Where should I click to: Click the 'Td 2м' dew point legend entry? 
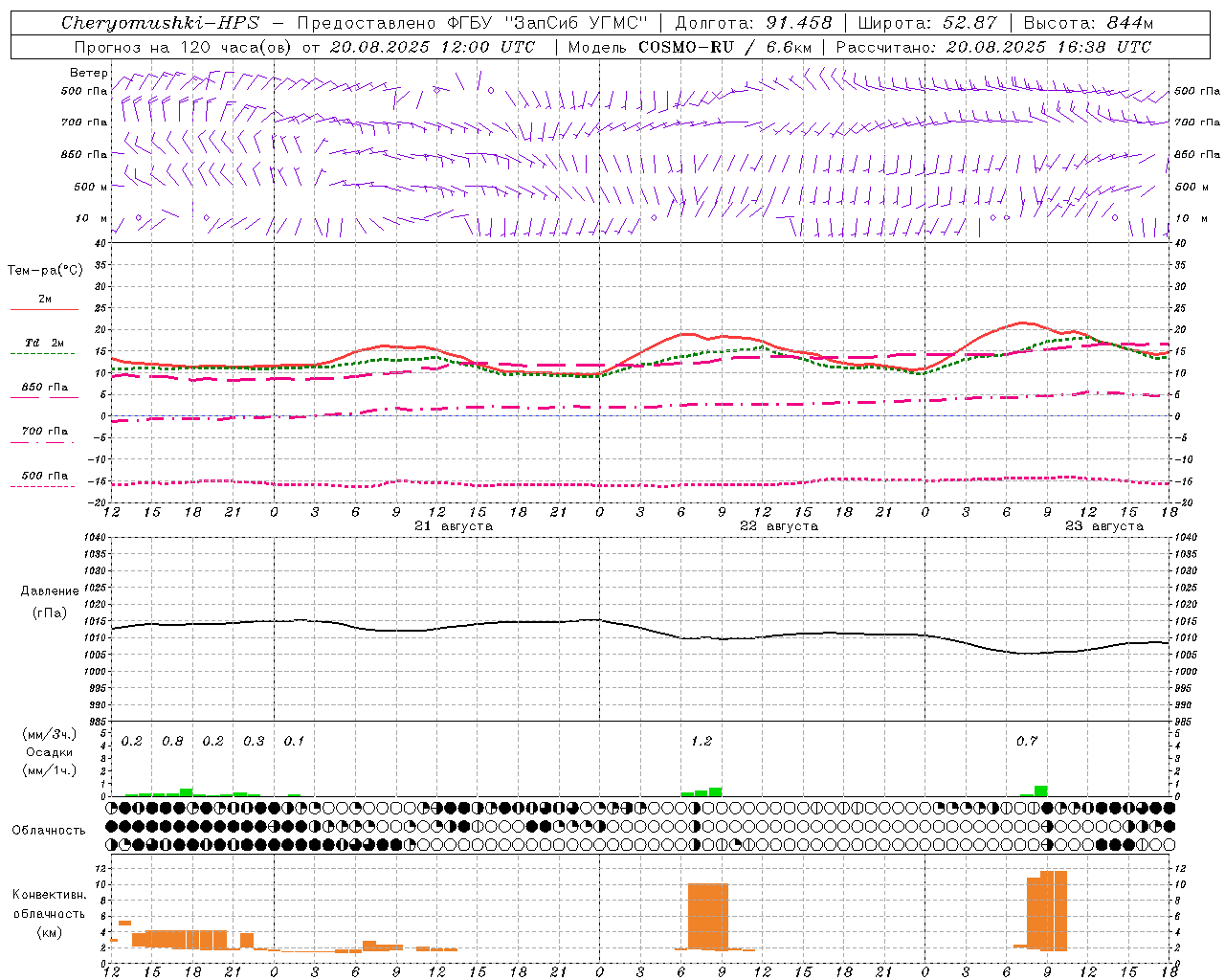click(44, 343)
